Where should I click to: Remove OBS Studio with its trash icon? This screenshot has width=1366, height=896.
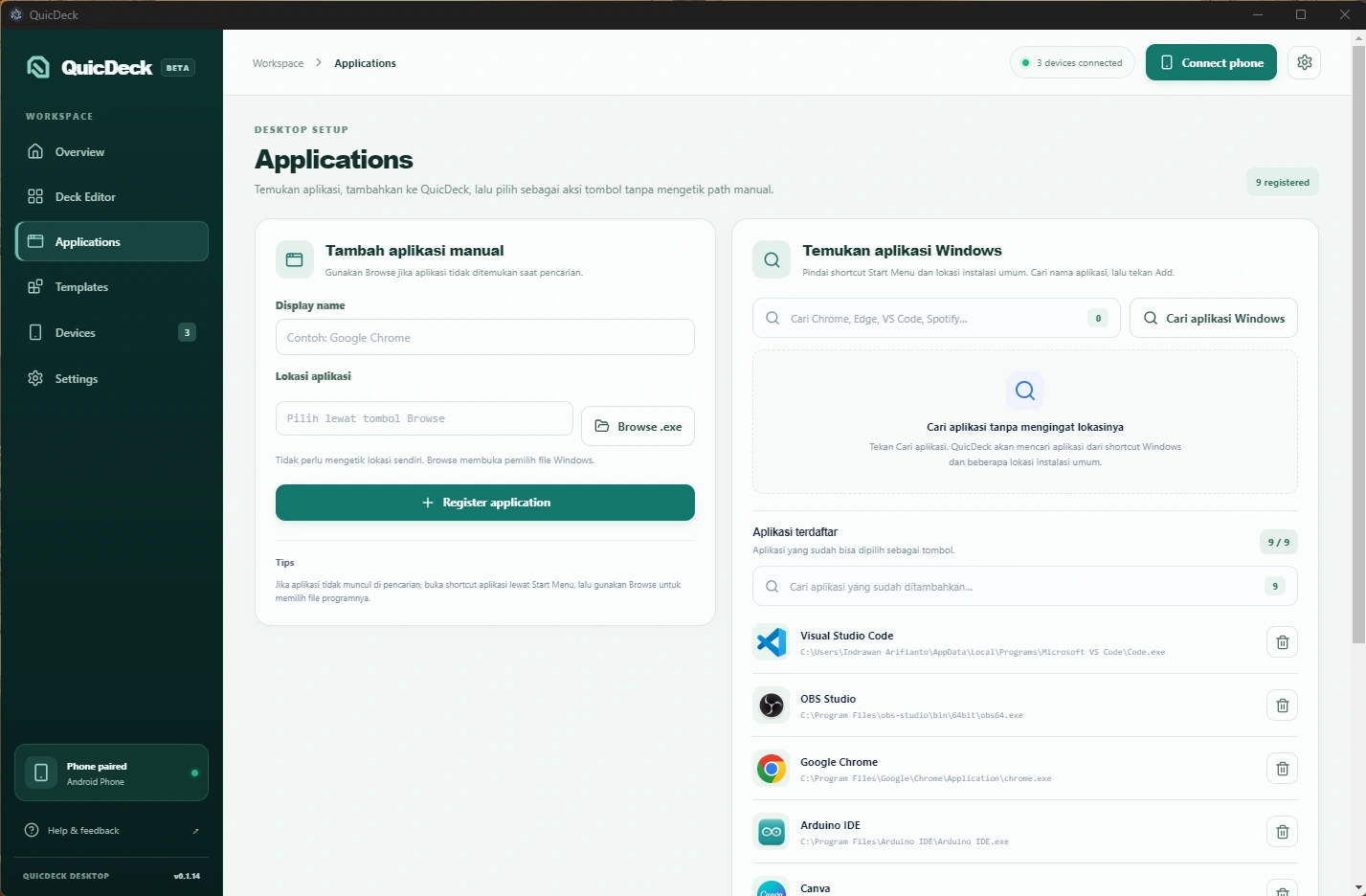(1282, 706)
